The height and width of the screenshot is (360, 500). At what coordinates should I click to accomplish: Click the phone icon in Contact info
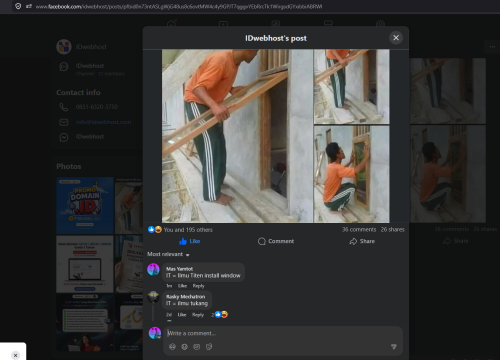tap(64, 107)
